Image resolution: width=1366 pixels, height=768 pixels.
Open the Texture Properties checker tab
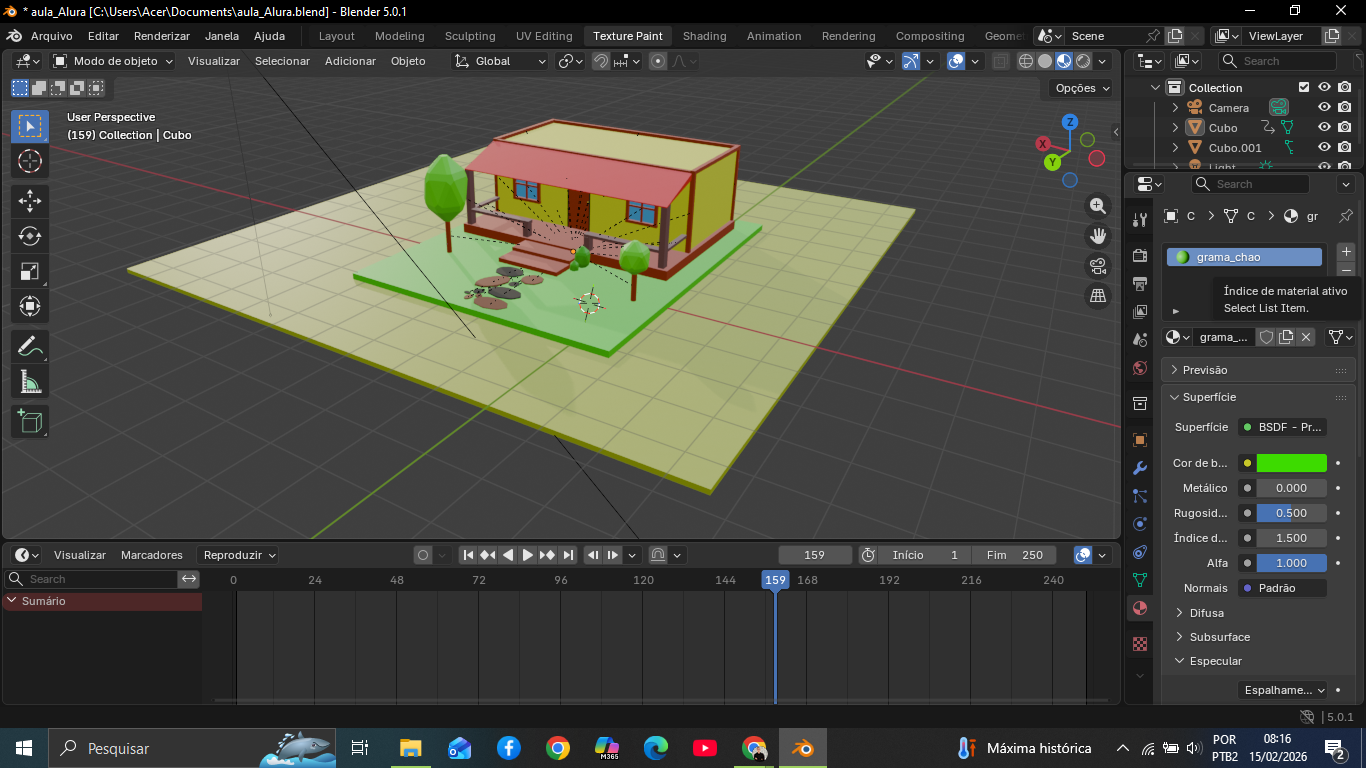pyautogui.click(x=1139, y=644)
